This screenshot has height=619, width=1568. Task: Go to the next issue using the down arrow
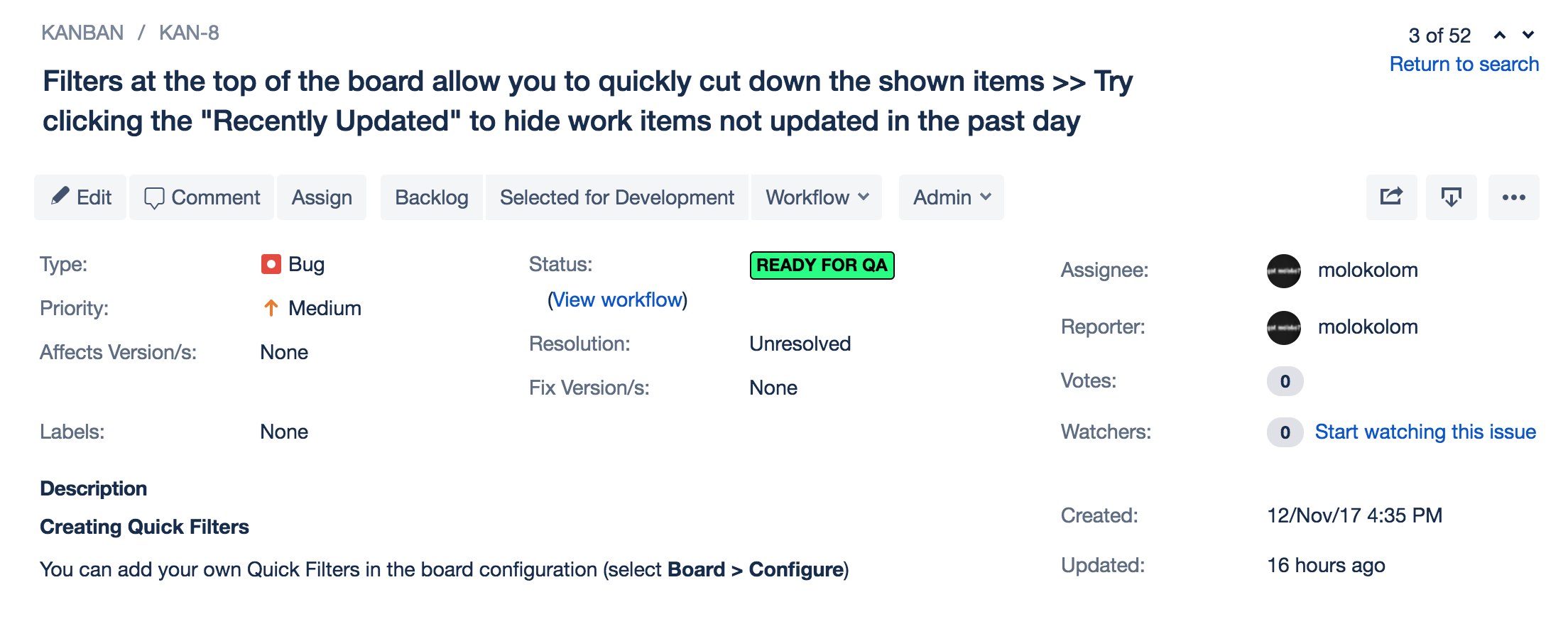[1528, 35]
